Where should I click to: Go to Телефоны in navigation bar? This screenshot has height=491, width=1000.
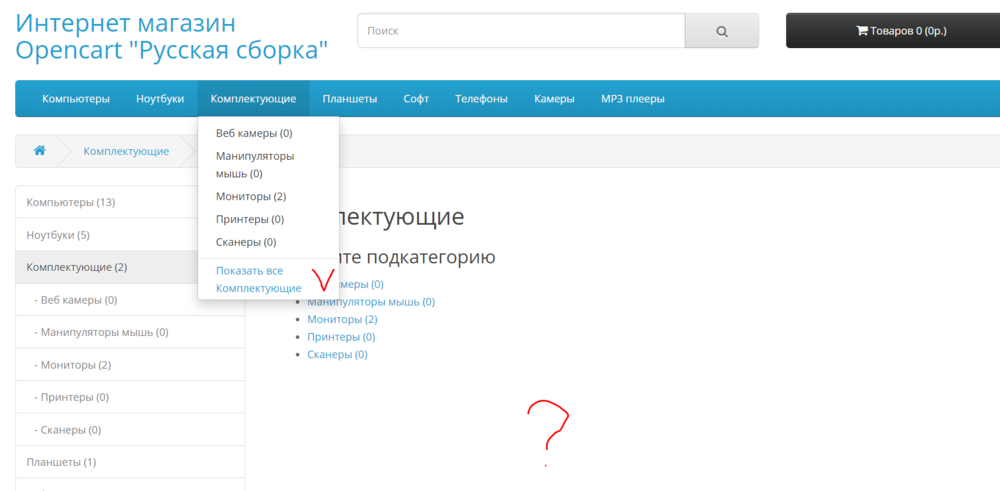[x=481, y=99]
